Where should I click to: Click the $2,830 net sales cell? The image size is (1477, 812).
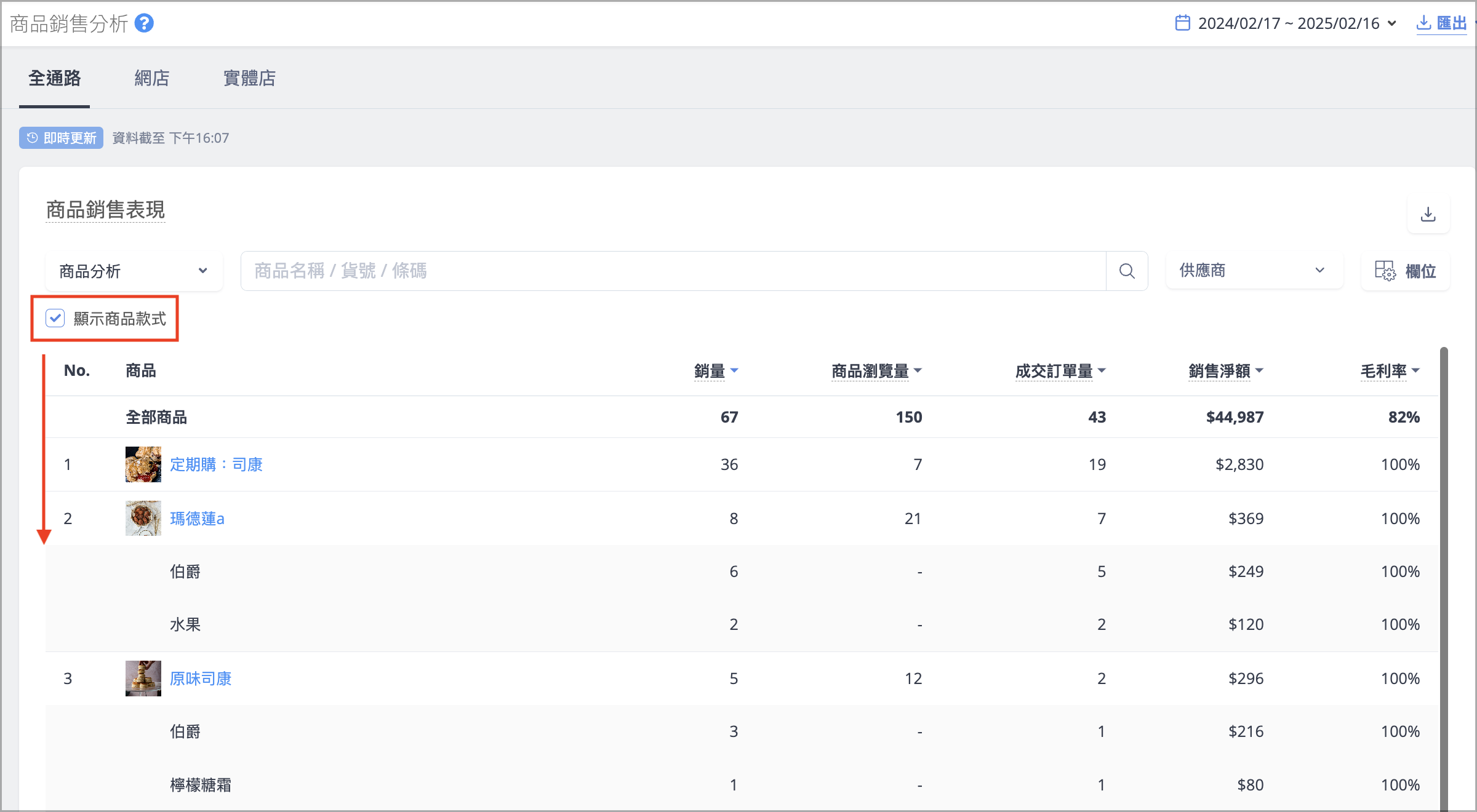pyautogui.click(x=1239, y=464)
